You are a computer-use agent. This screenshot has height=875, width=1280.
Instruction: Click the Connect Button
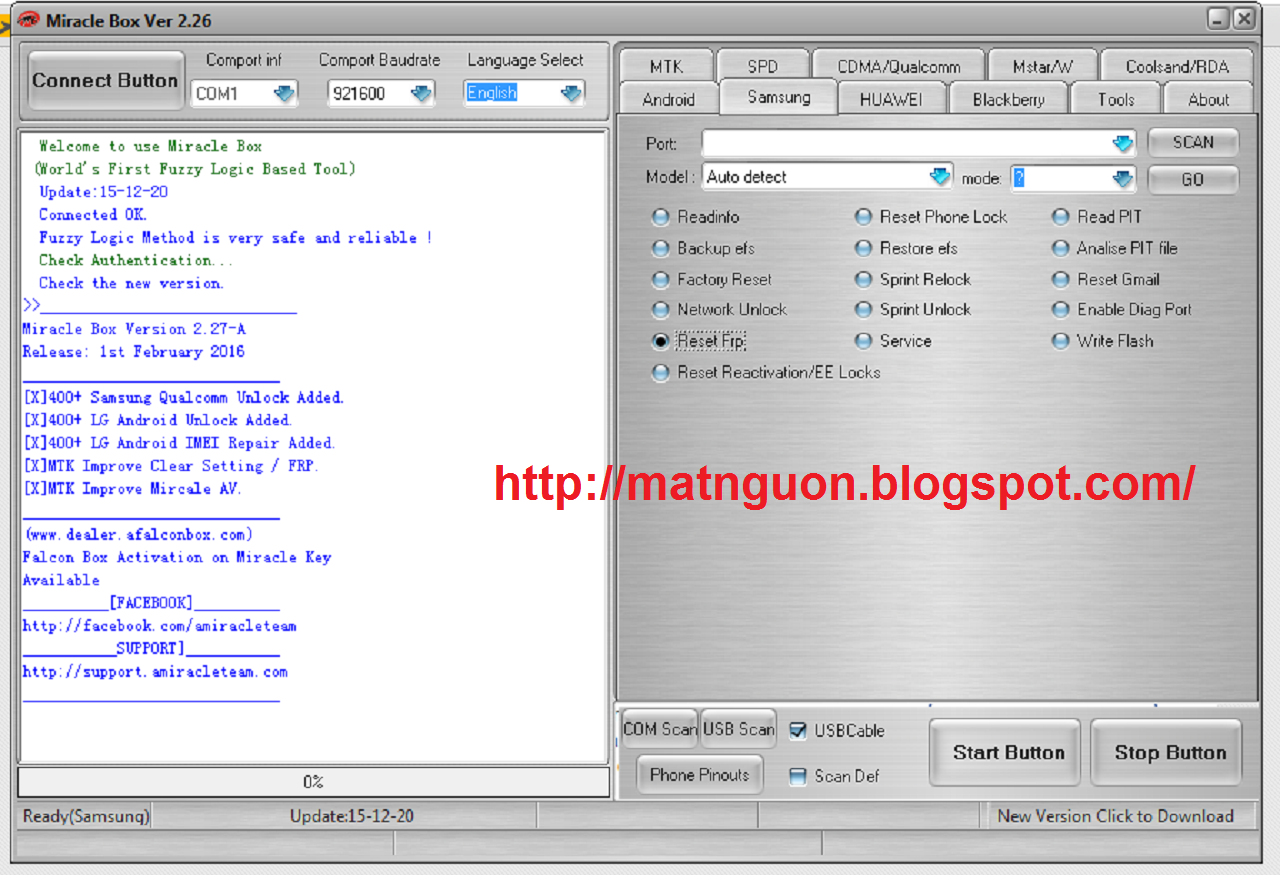(x=105, y=80)
